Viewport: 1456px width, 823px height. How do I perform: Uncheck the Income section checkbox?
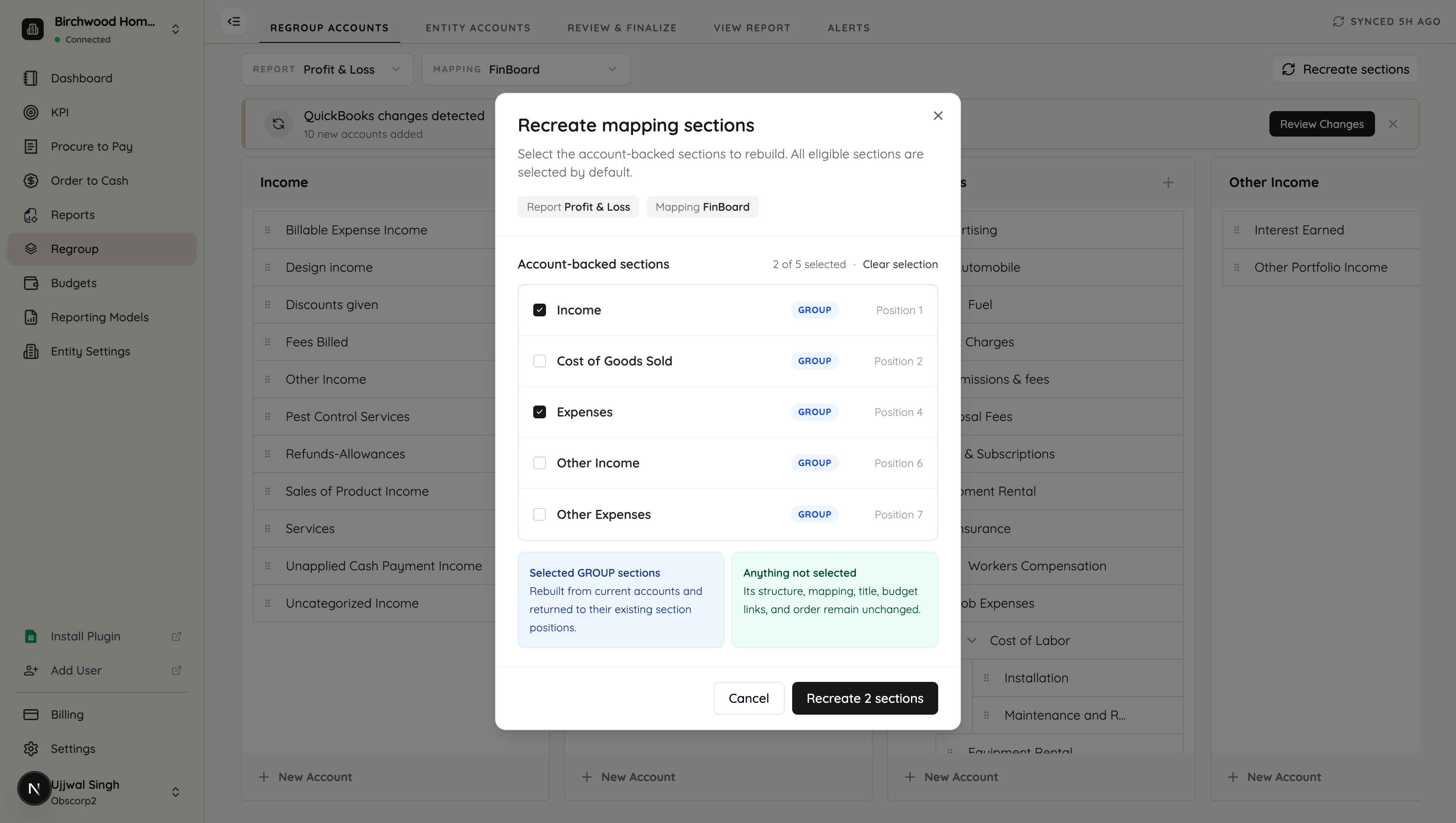point(539,310)
